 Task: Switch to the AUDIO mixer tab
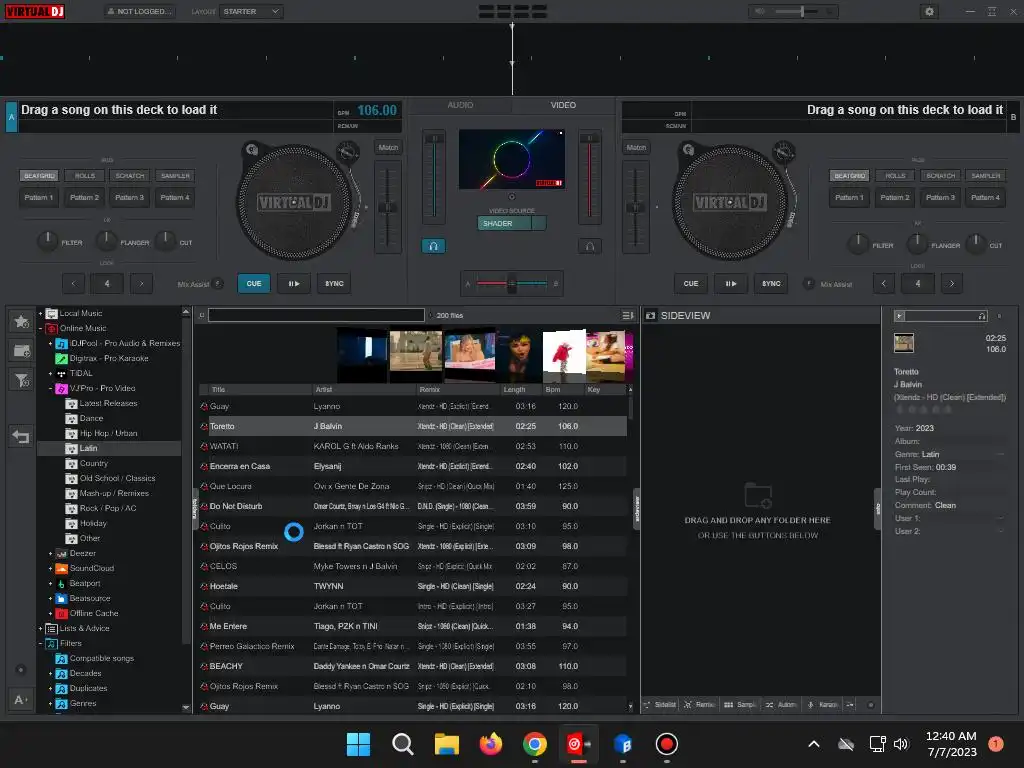(x=460, y=105)
